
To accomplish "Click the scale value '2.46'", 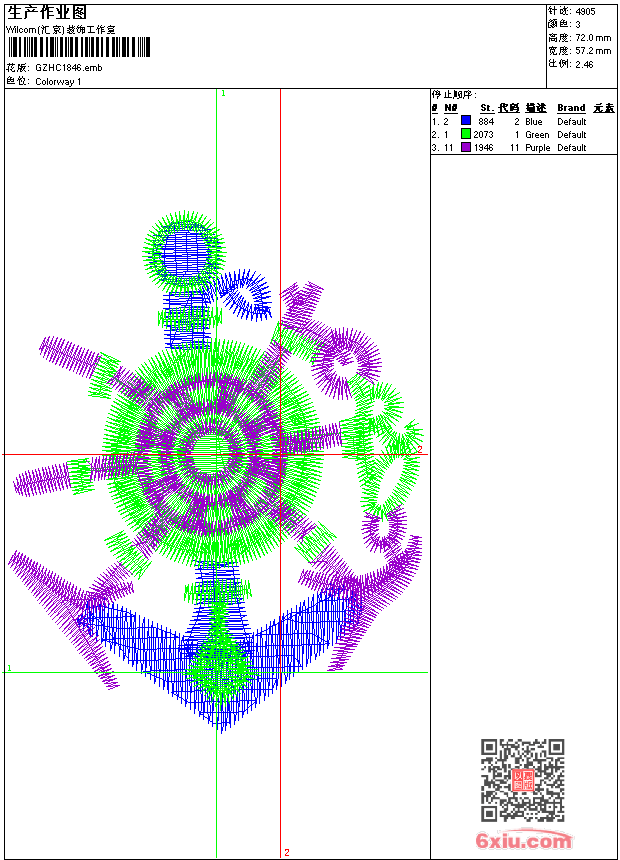I will (x=584, y=65).
